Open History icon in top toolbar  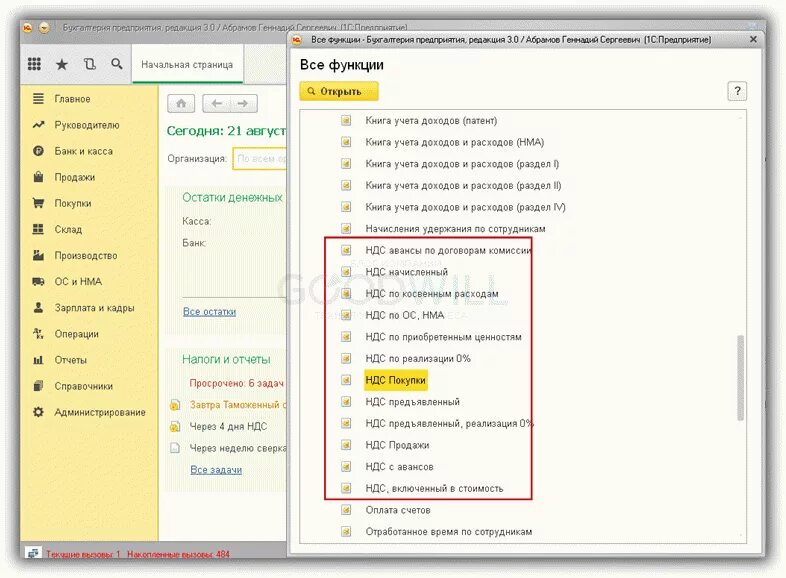[x=89, y=64]
